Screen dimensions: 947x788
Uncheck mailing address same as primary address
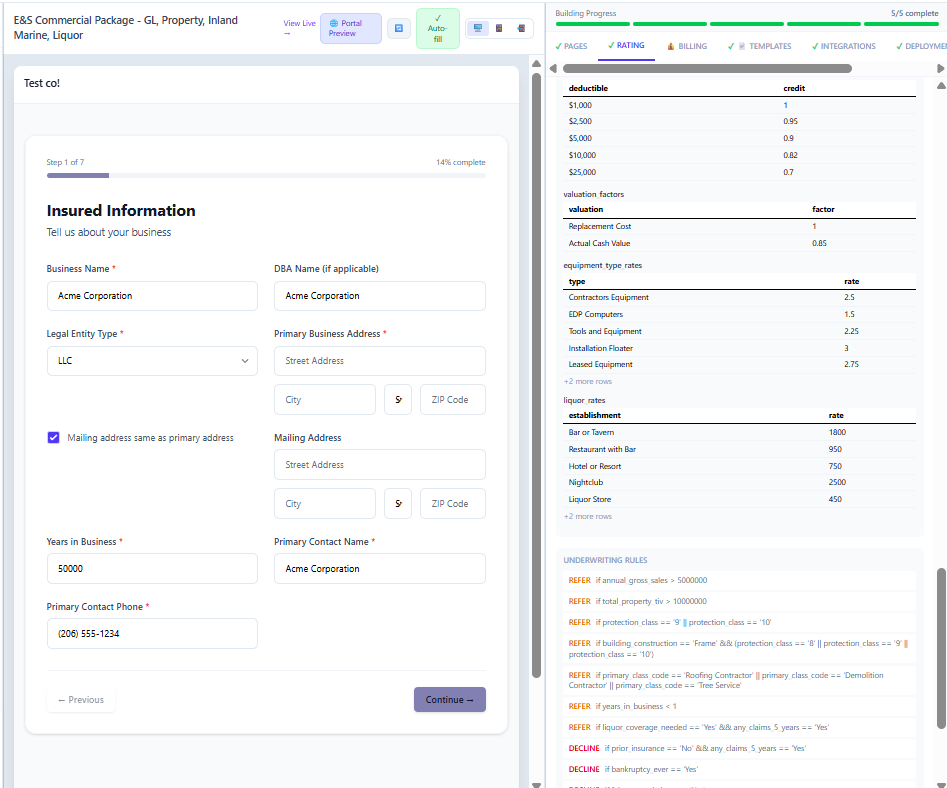(53, 437)
